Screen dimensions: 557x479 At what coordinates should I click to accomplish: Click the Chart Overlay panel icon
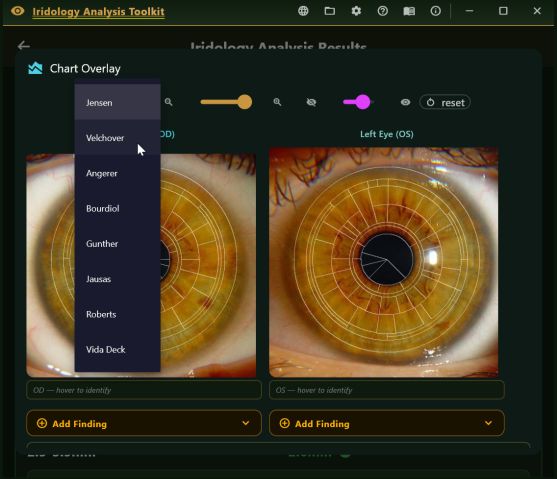click(x=35, y=68)
